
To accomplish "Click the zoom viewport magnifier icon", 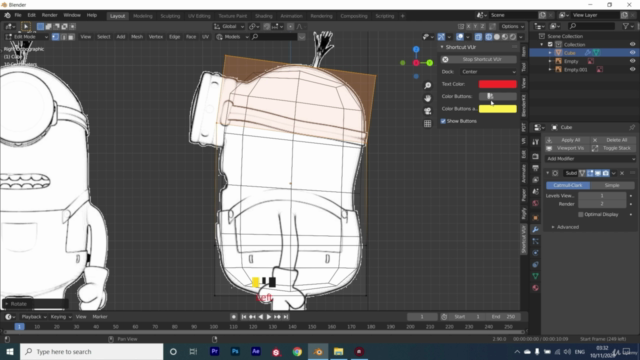I will [427, 85].
